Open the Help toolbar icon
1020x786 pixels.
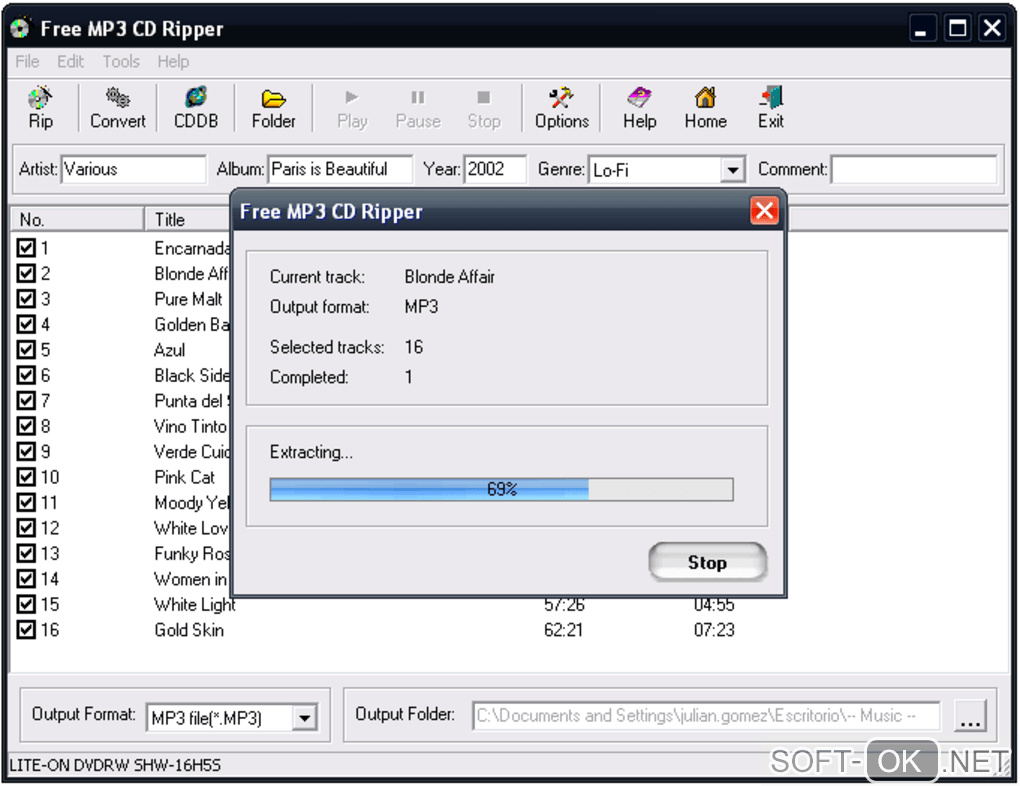click(x=639, y=108)
